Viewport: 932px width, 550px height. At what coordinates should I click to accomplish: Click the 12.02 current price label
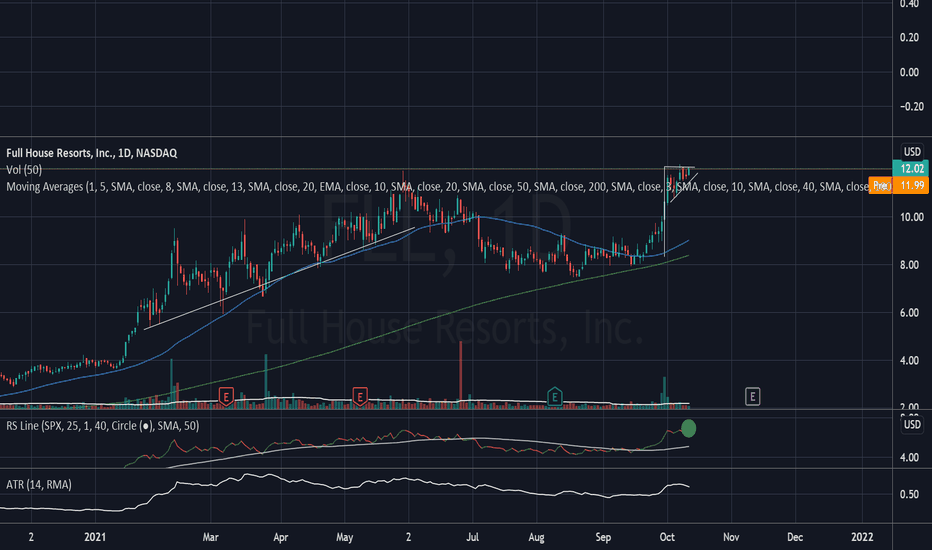click(x=911, y=169)
